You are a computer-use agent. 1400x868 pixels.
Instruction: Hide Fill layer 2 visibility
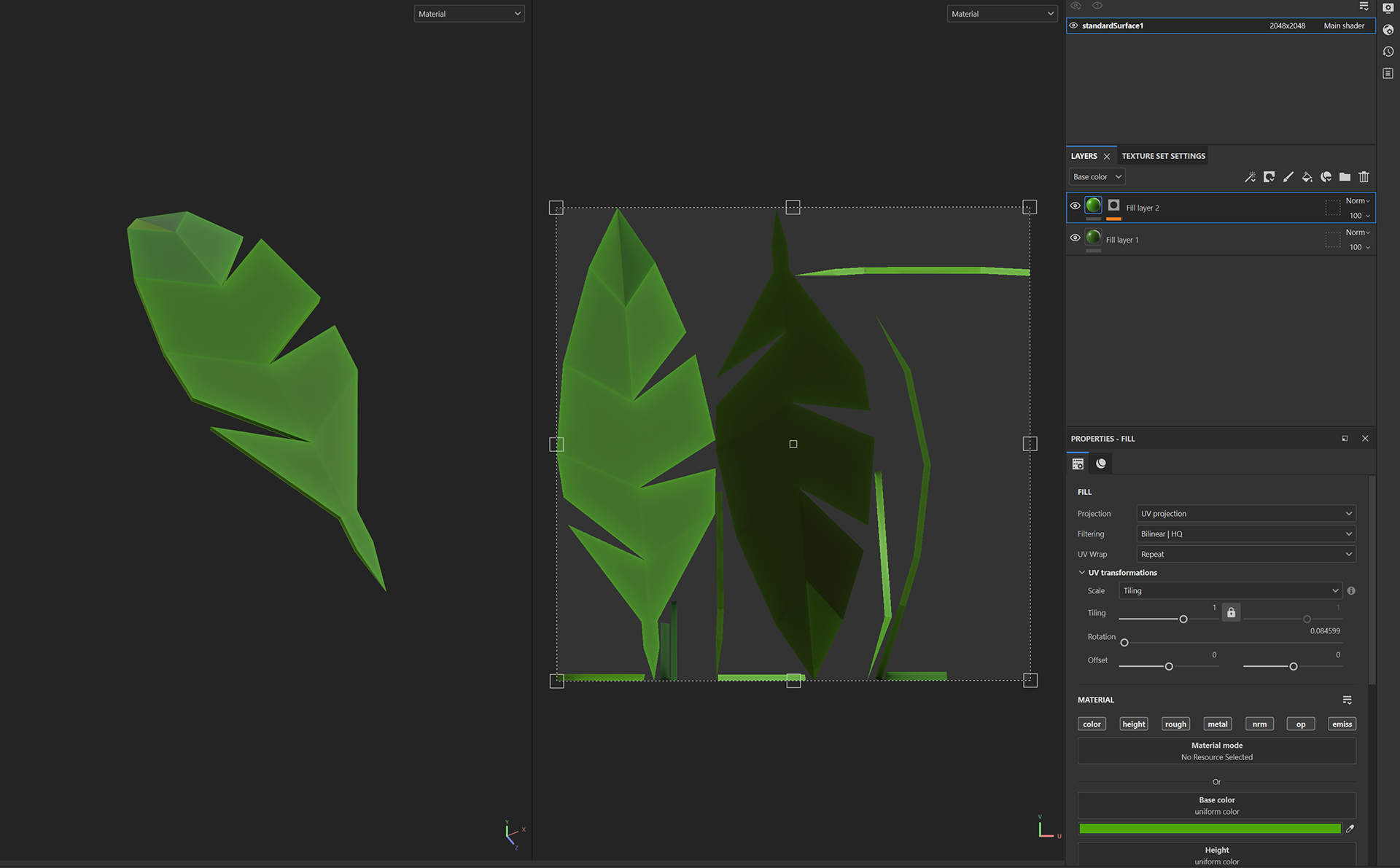[x=1075, y=206]
